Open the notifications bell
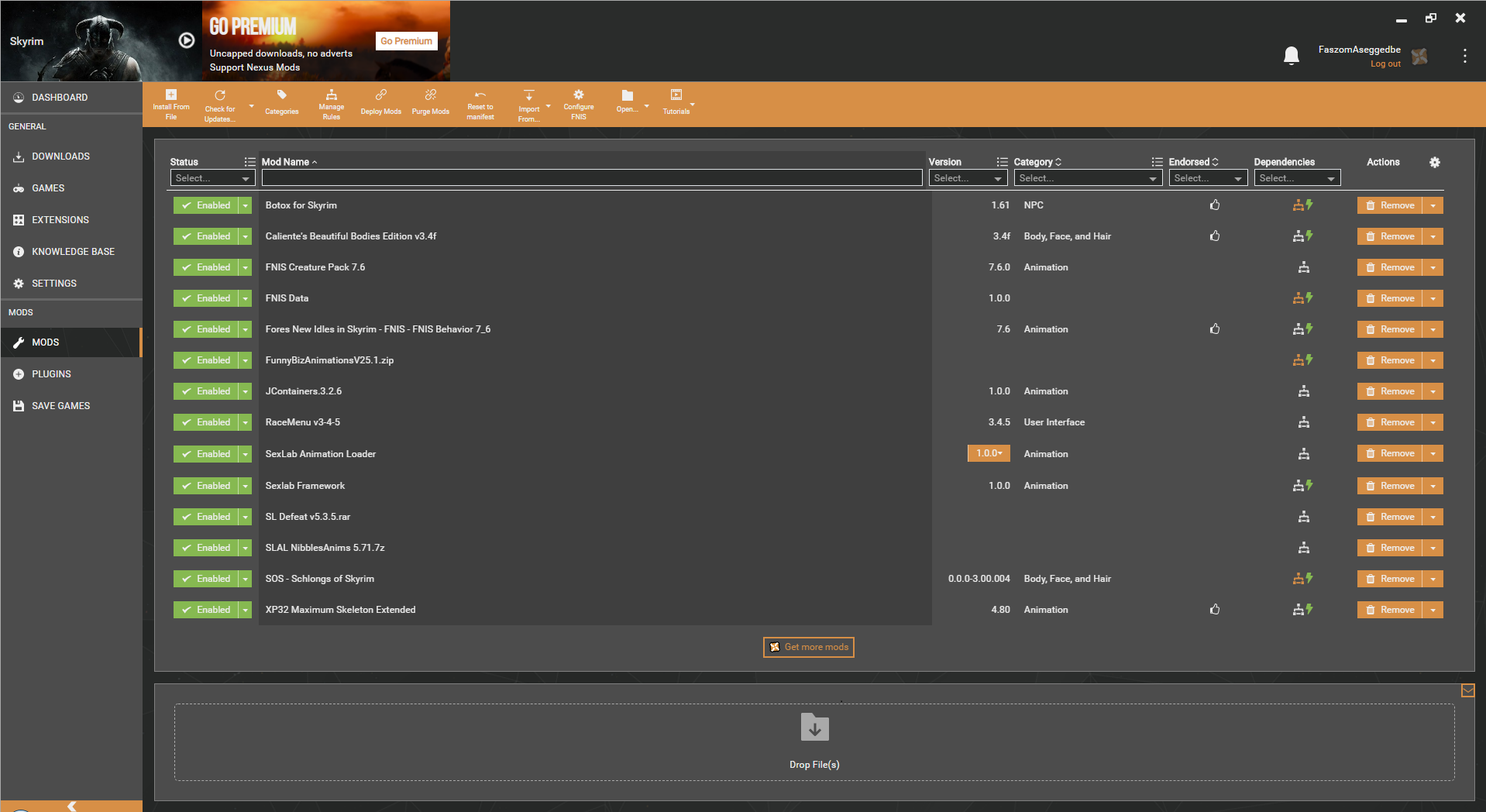1486x812 pixels. point(1292,56)
